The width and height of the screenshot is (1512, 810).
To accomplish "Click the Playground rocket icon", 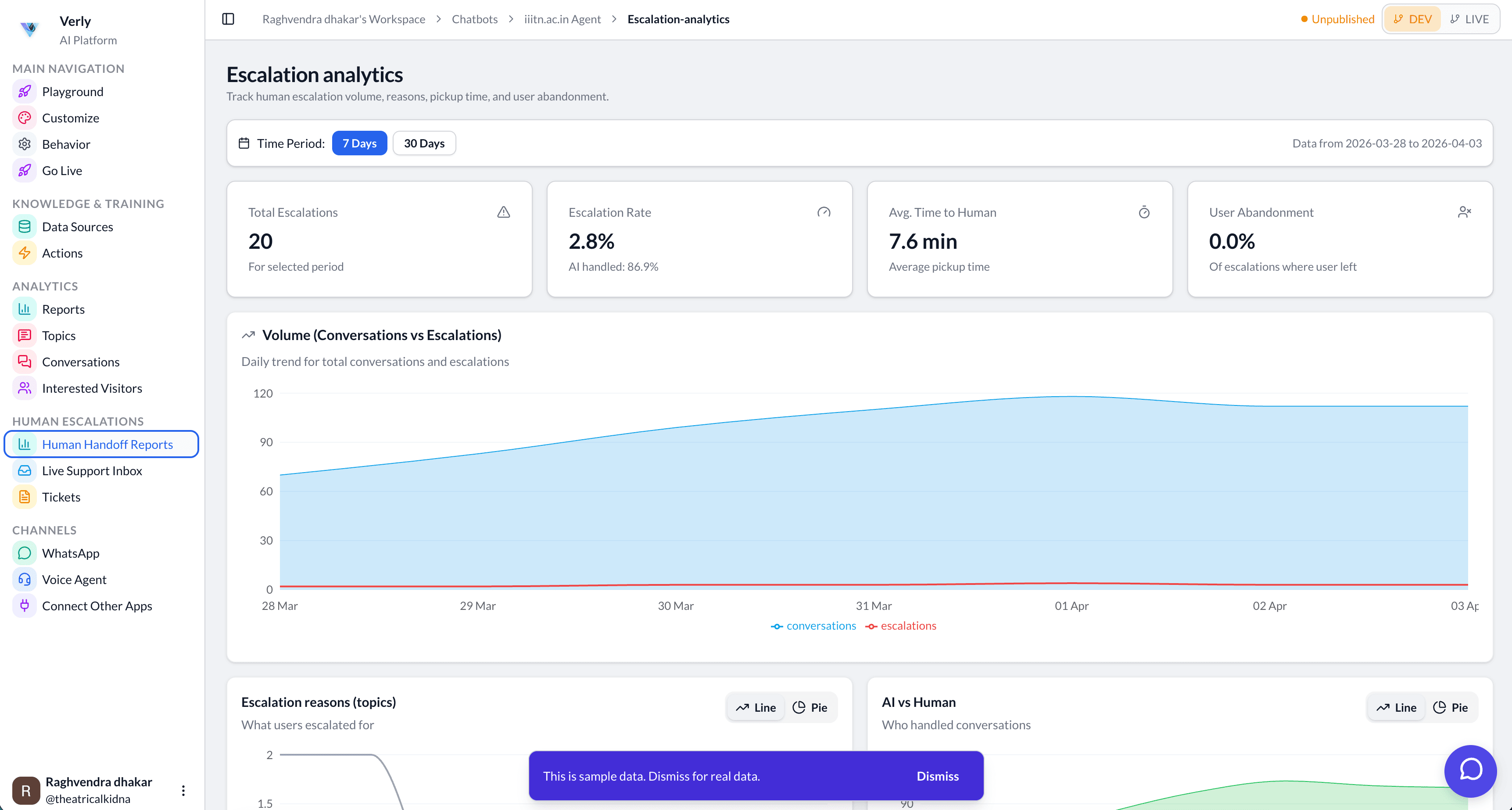I will (24, 92).
